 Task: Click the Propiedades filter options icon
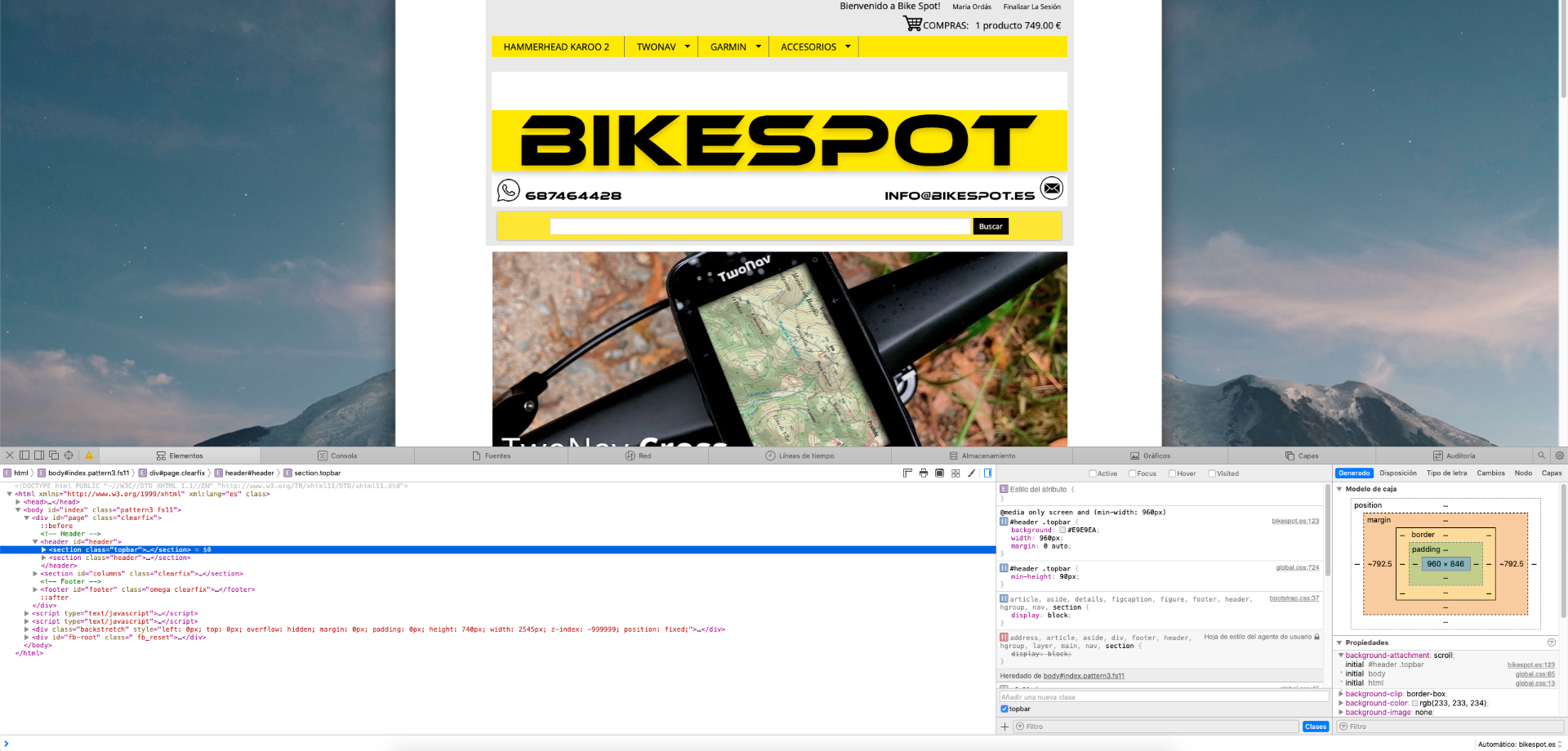point(1552,642)
